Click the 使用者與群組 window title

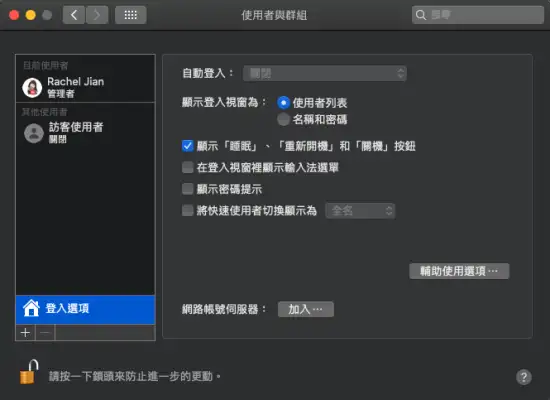[274, 15]
